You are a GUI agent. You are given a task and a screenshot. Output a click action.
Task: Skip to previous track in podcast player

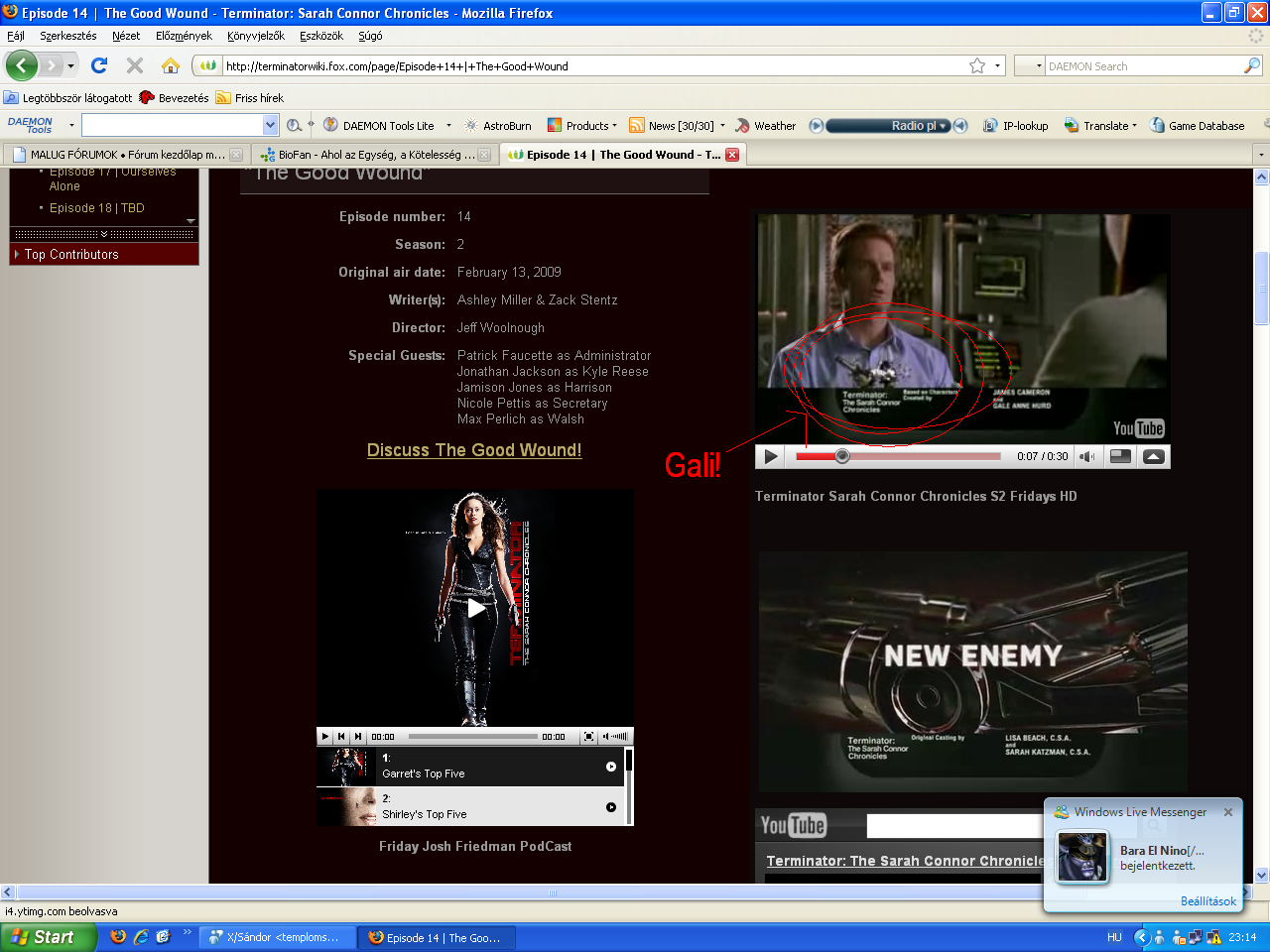341,737
